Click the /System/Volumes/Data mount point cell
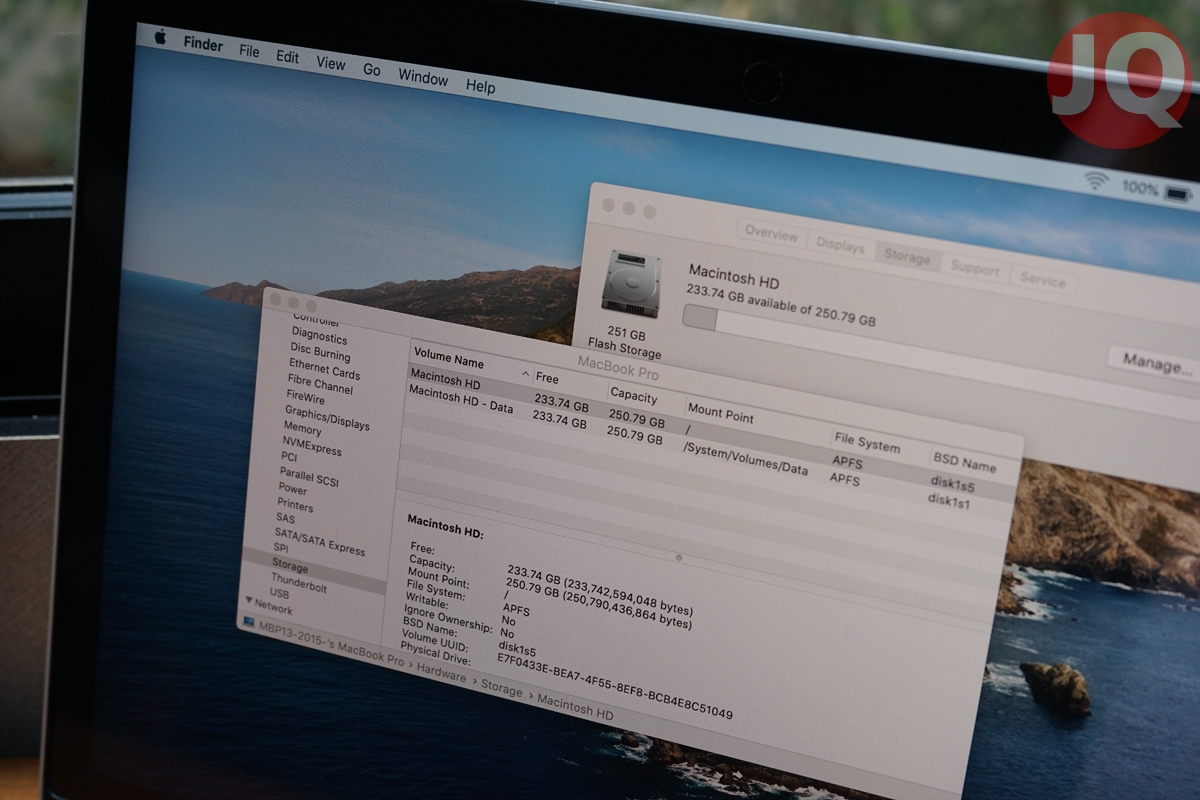 point(745,458)
